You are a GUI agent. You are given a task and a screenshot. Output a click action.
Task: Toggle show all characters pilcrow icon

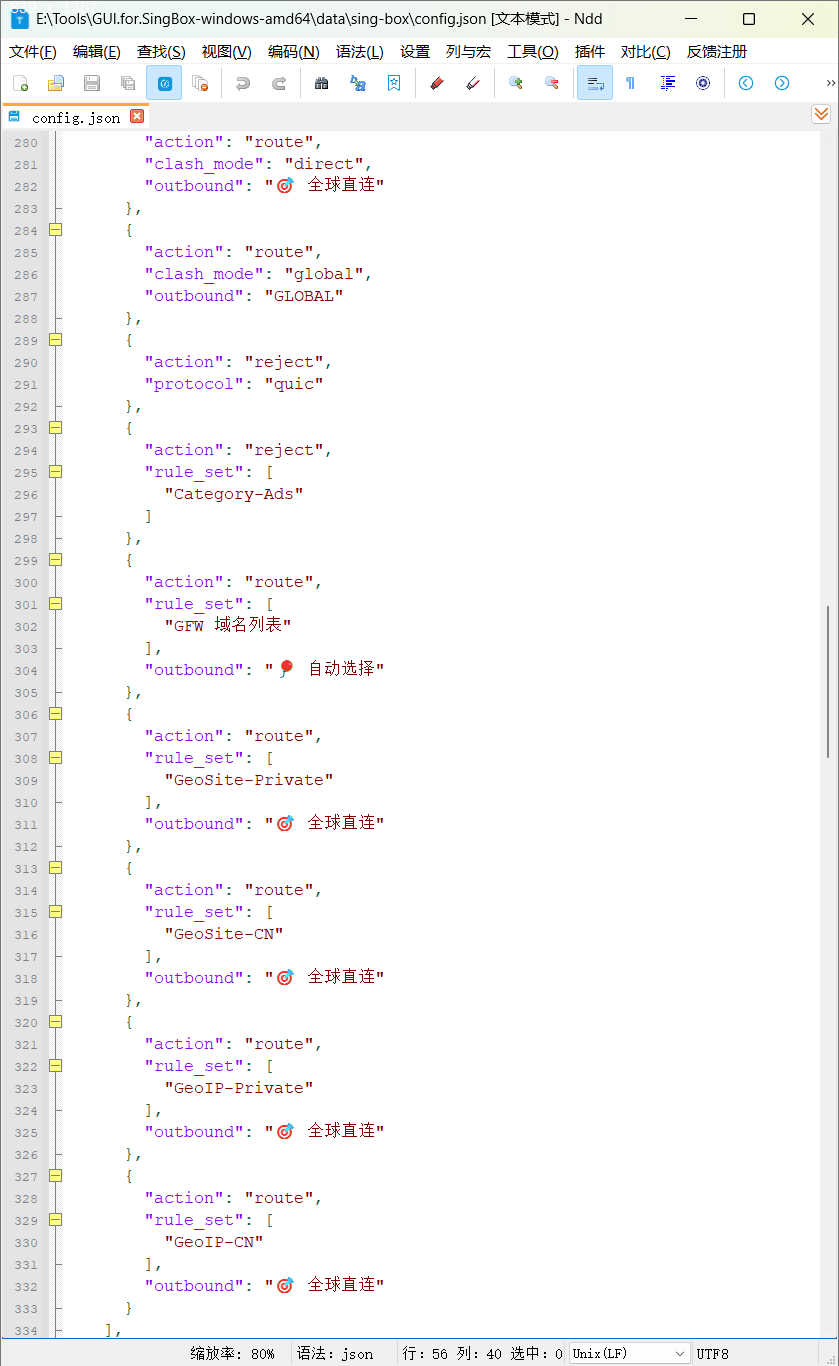(630, 83)
